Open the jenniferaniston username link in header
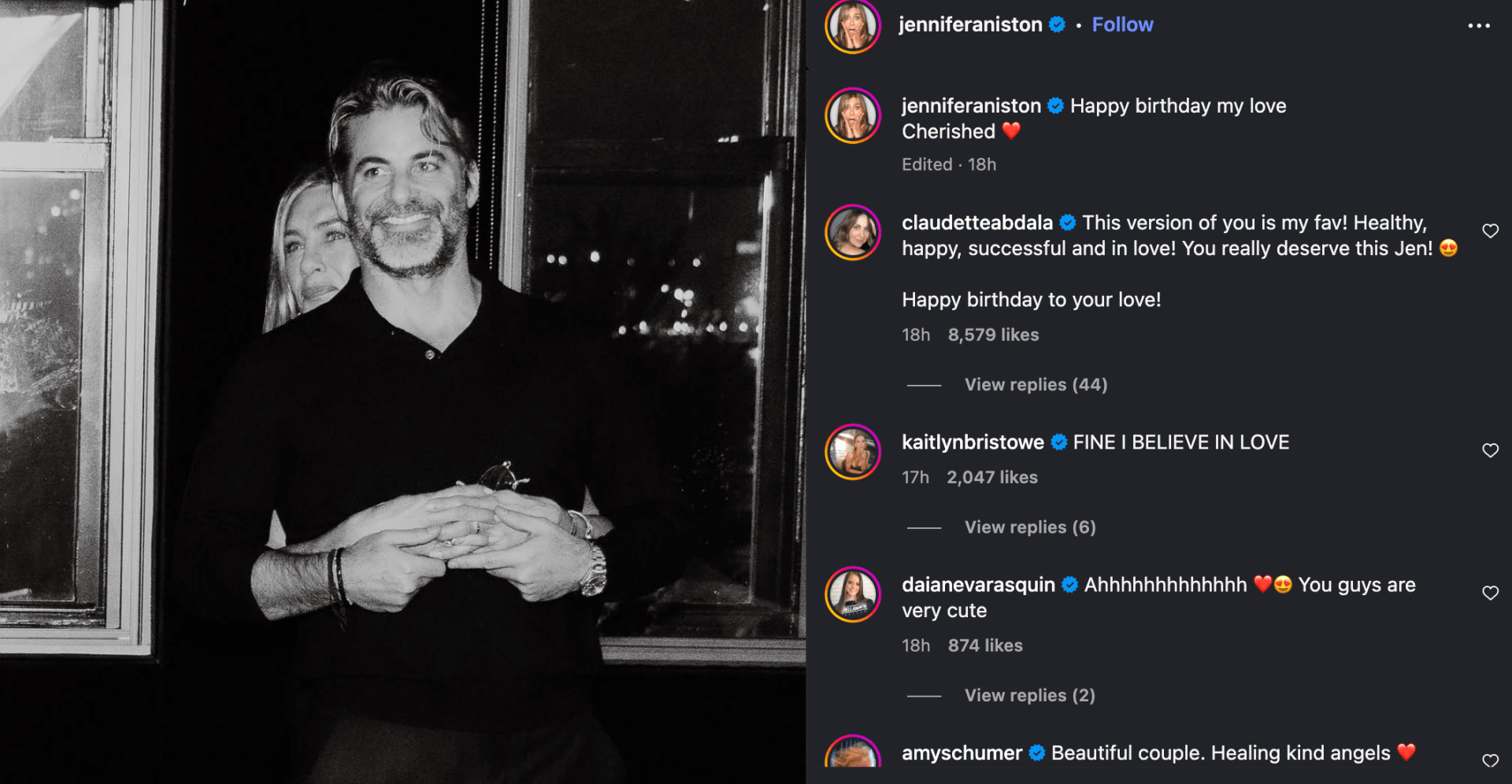Viewport: 1512px width, 784px height. (x=970, y=25)
